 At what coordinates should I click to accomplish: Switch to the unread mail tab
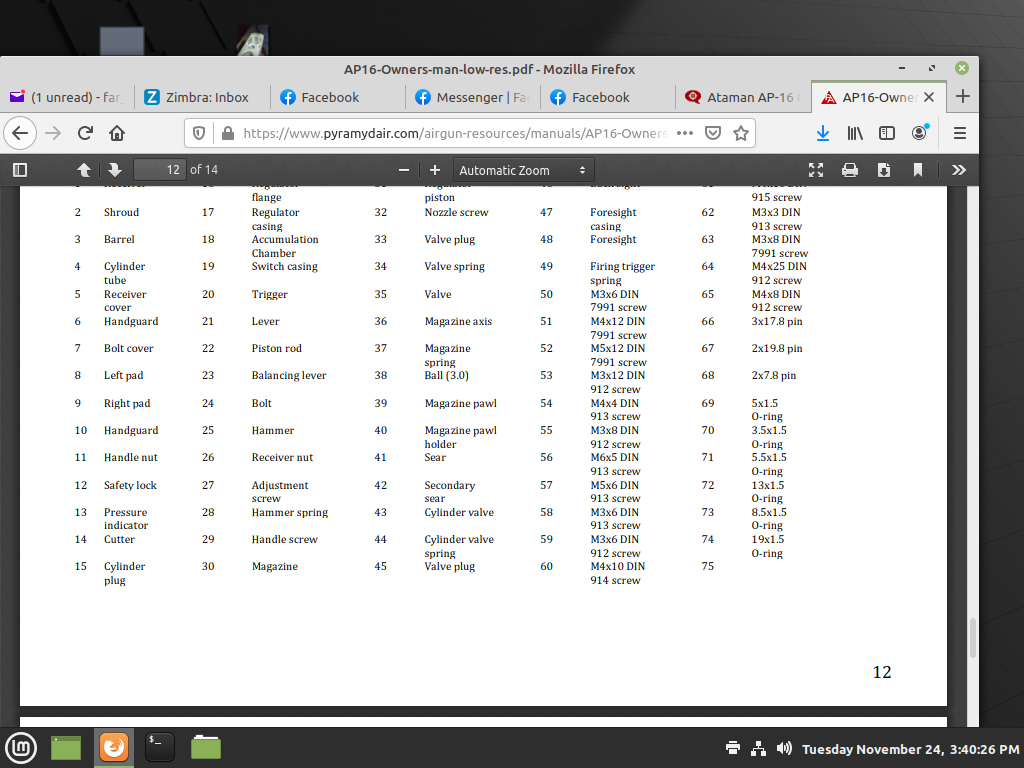coord(66,97)
